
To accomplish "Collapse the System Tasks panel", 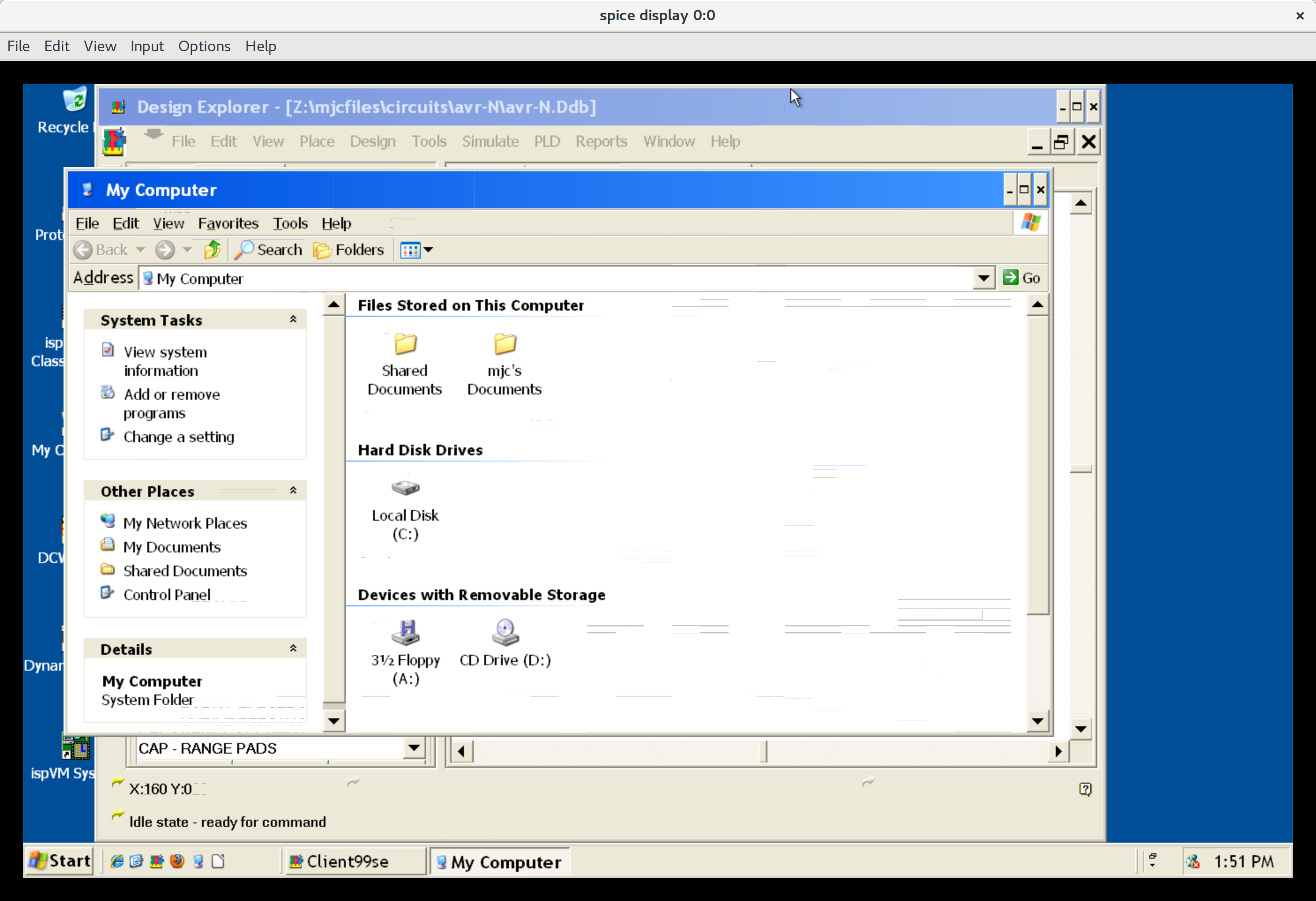I will pos(293,319).
